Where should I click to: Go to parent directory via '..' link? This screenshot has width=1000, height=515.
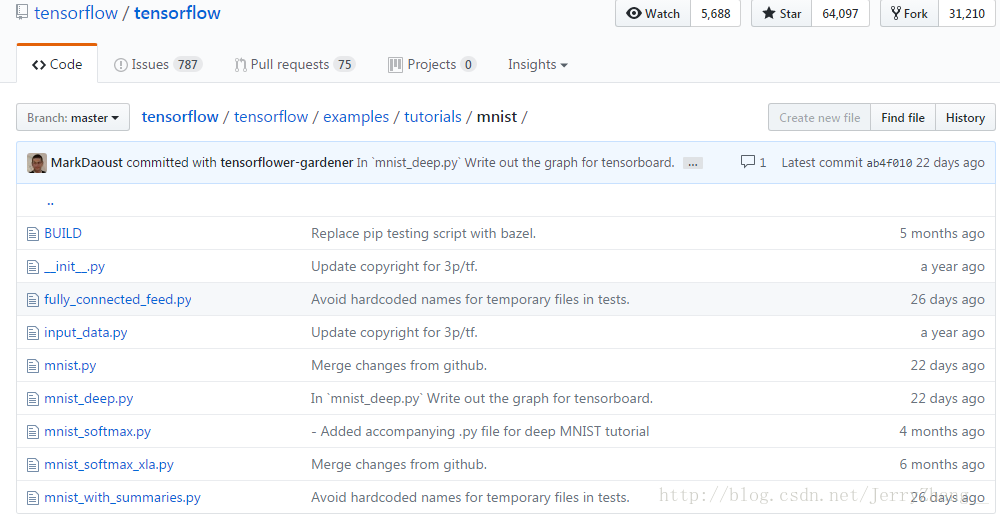[x=50, y=201]
